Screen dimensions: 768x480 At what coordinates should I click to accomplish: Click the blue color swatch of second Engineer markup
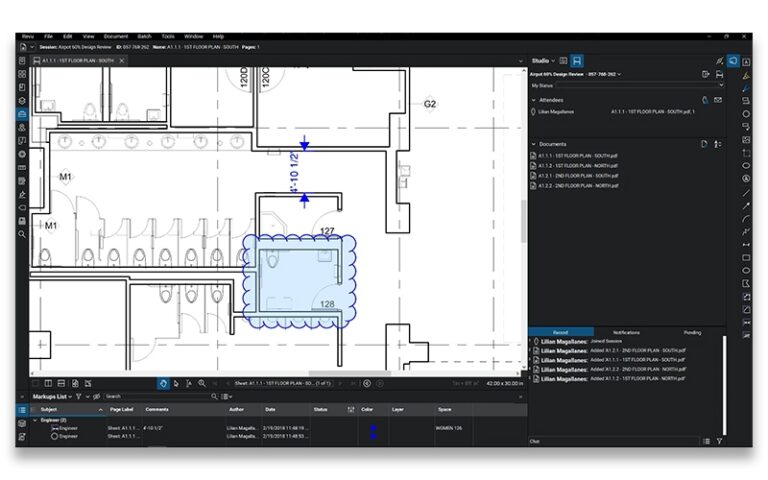coord(374,436)
